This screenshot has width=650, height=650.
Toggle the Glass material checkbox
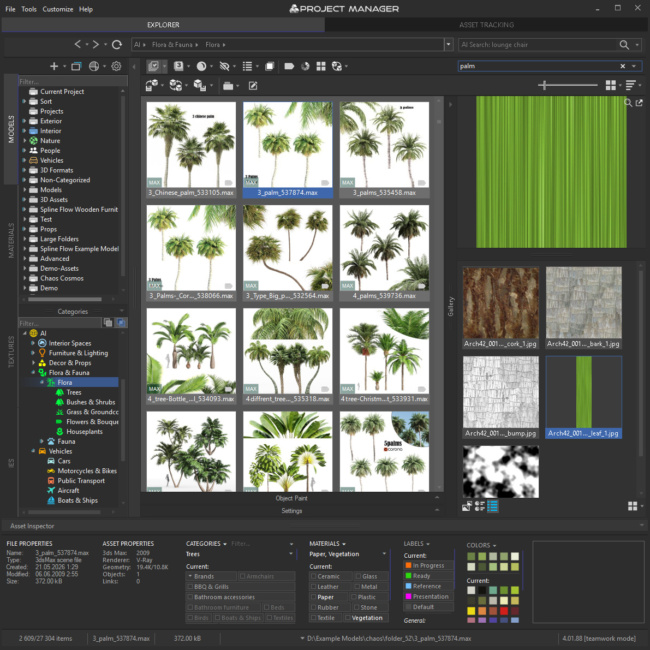[x=358, y=576]
